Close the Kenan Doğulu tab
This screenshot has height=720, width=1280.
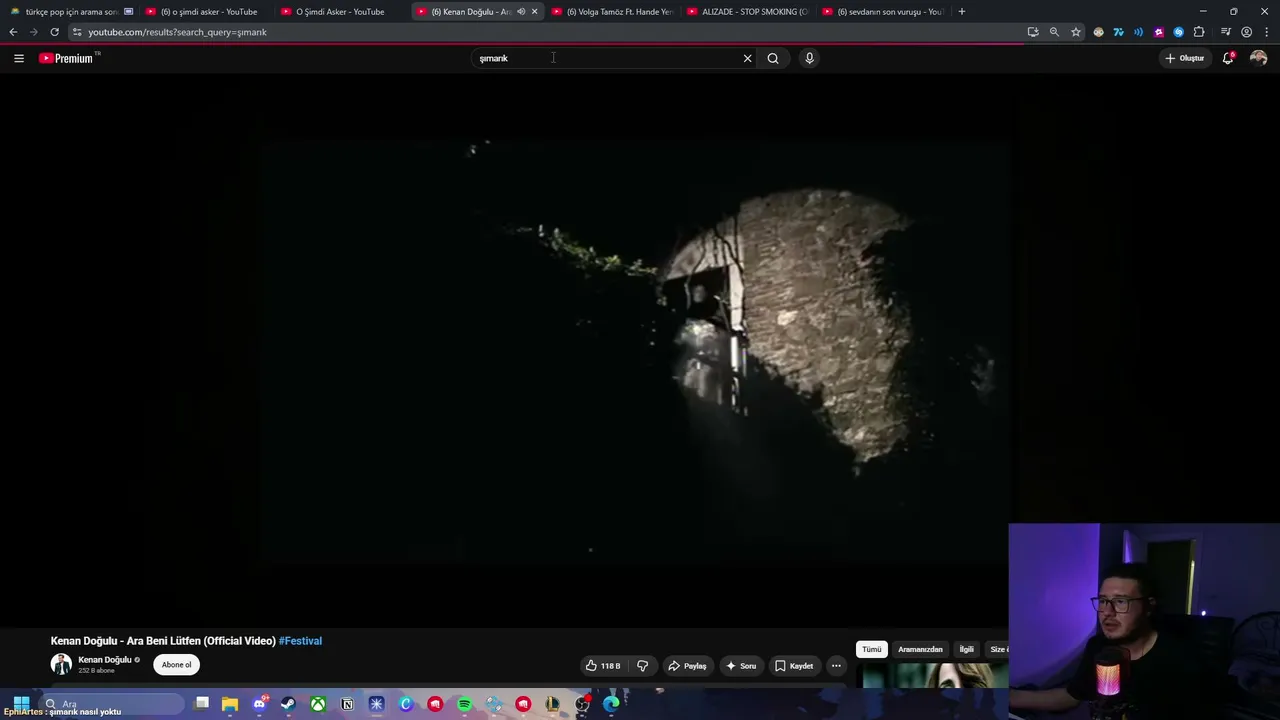535,12
